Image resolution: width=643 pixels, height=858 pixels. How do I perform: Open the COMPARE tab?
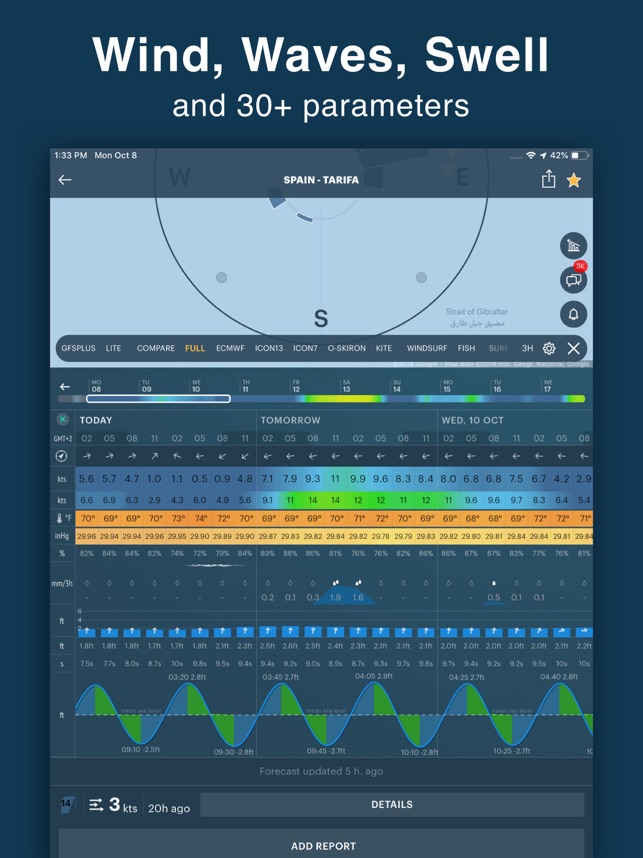155,348
